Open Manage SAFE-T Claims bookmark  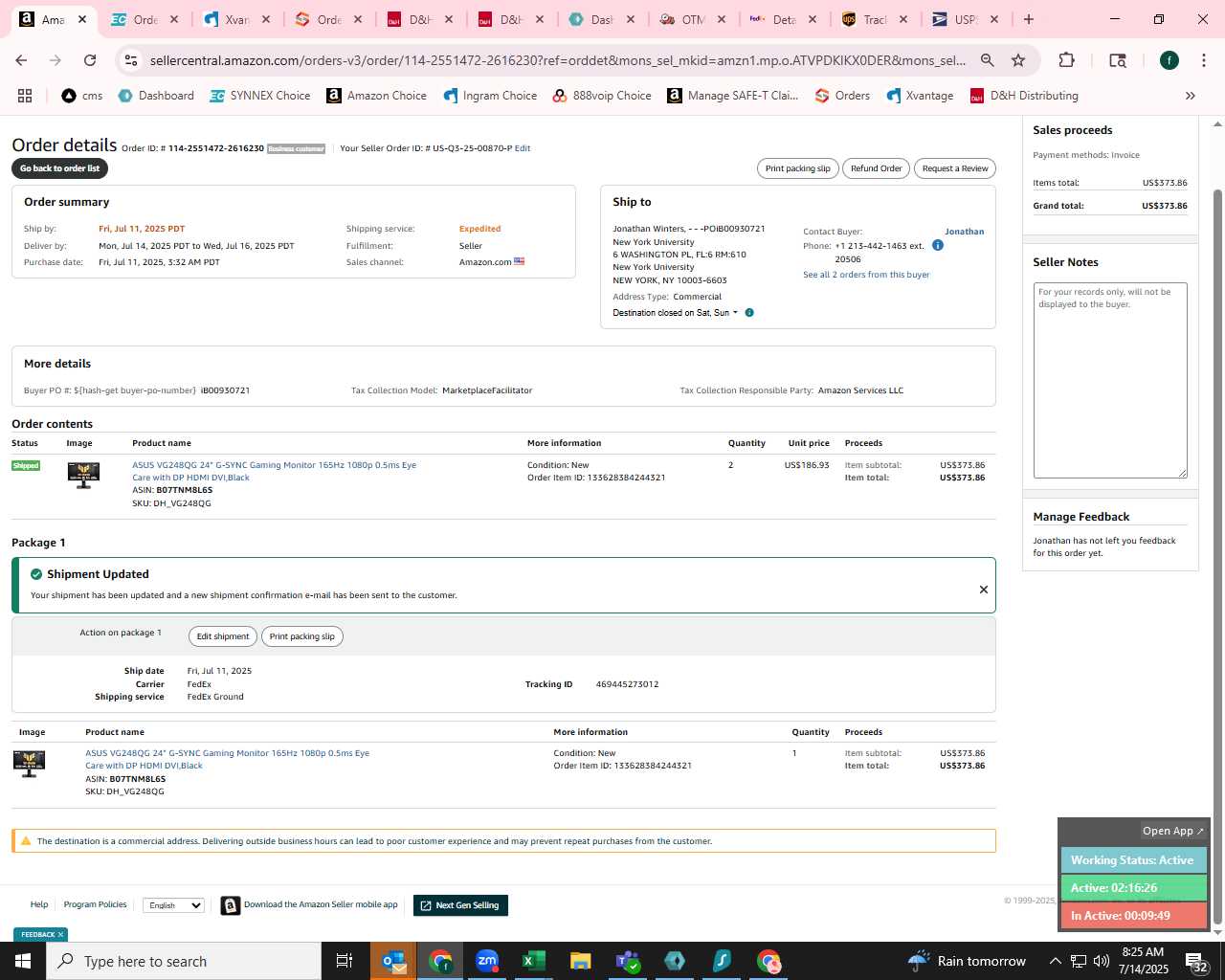[733, 96]
